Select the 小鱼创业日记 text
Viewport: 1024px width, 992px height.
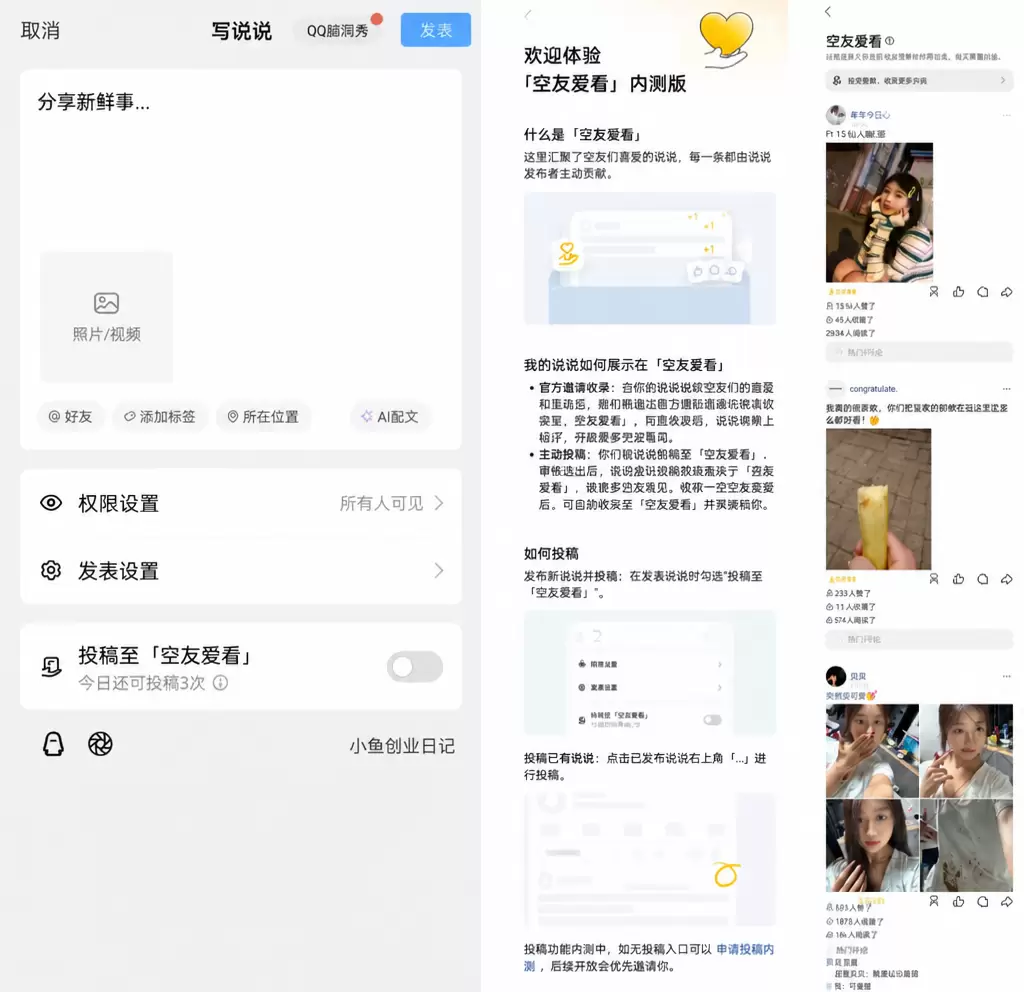point(402,746)
